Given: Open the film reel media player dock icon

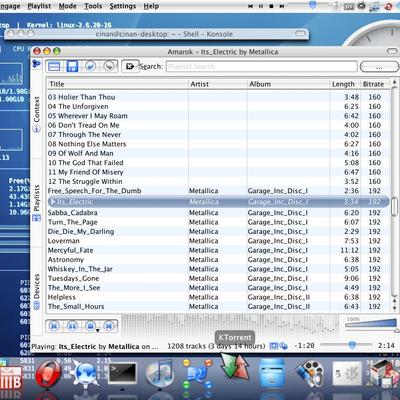Looking at the screenshot, I should point(310,375).
